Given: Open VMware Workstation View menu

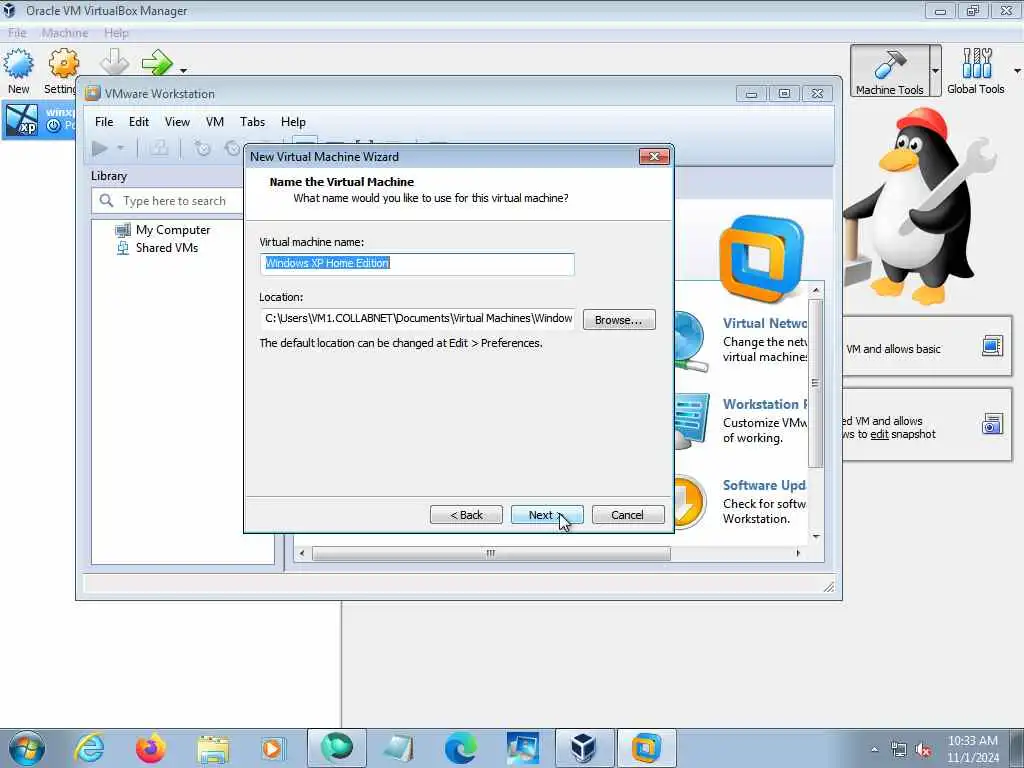Looking at the screenshot, I should 177,121.
